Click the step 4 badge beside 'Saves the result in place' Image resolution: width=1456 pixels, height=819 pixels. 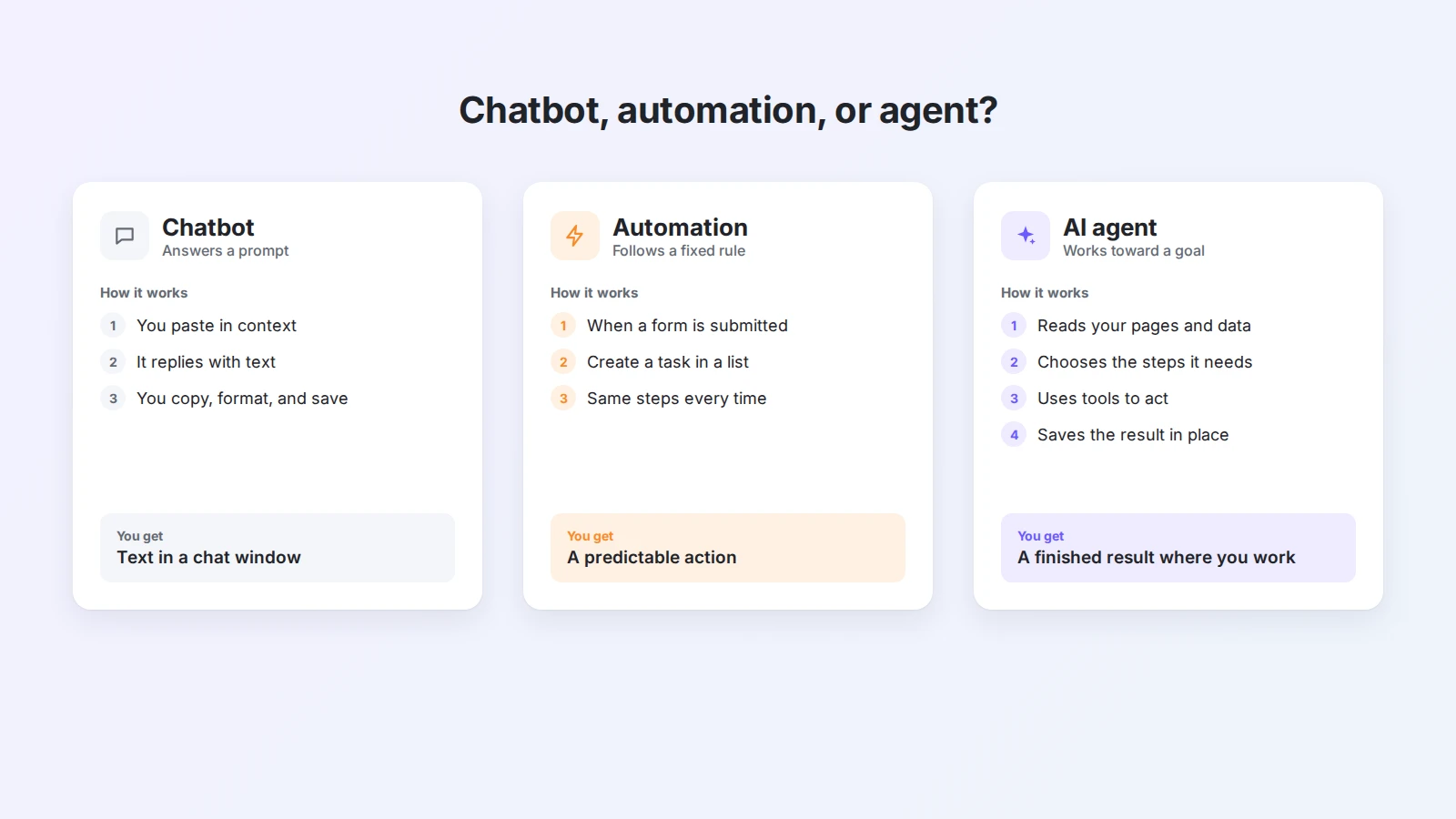point(1014,434)
